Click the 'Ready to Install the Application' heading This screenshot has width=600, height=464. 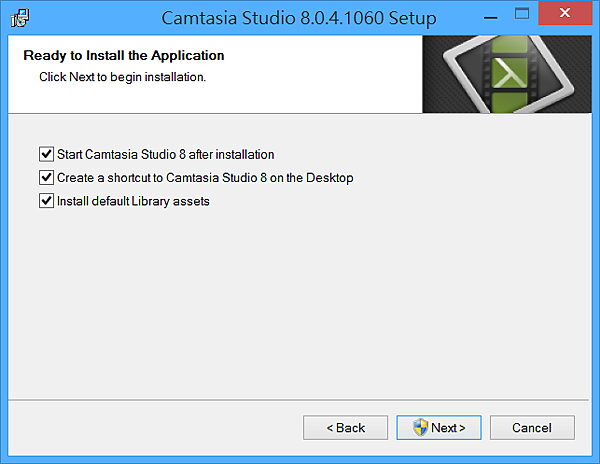pyautogui.click(x=124, y=55)
